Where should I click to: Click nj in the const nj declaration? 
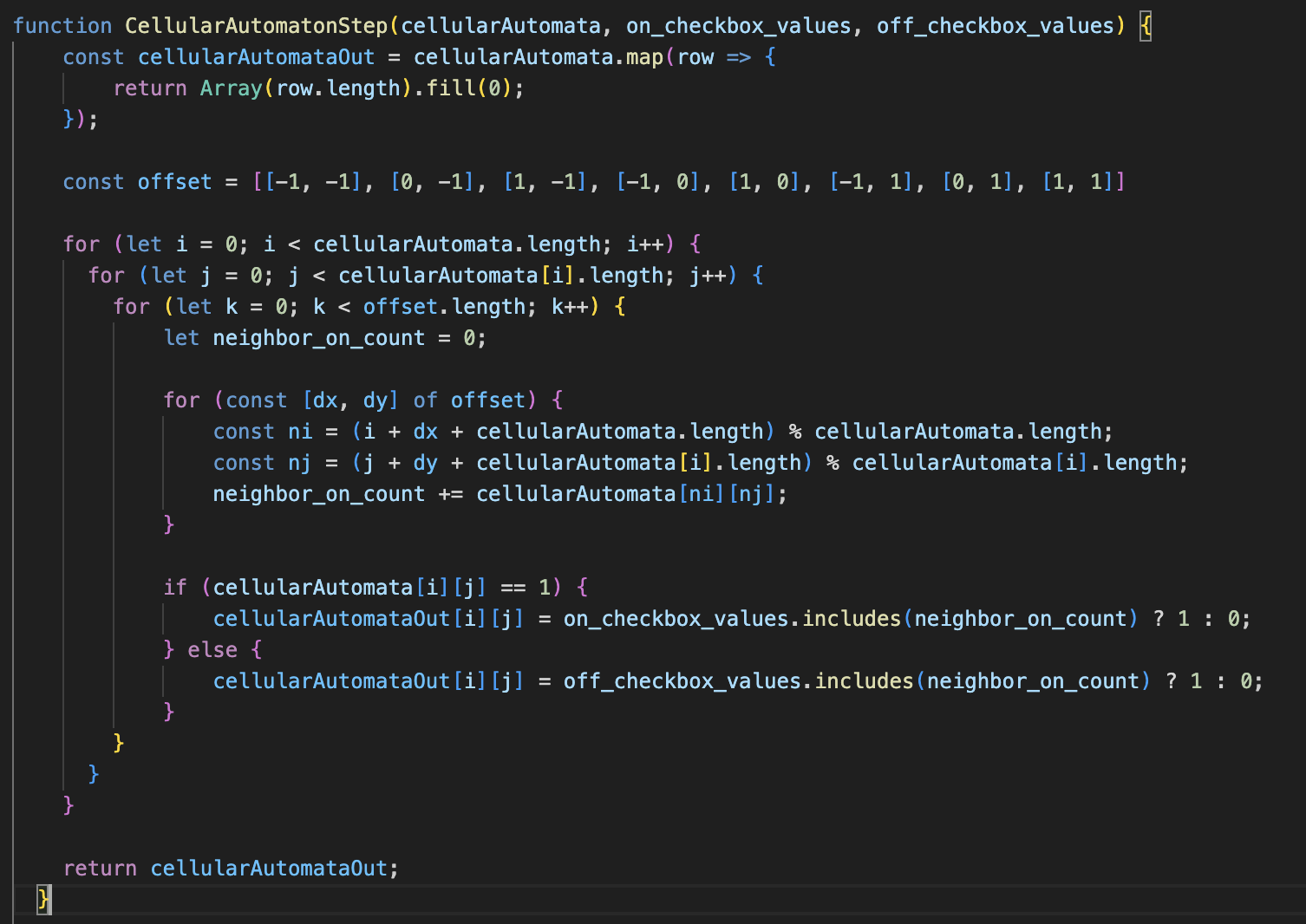point(300,463)
